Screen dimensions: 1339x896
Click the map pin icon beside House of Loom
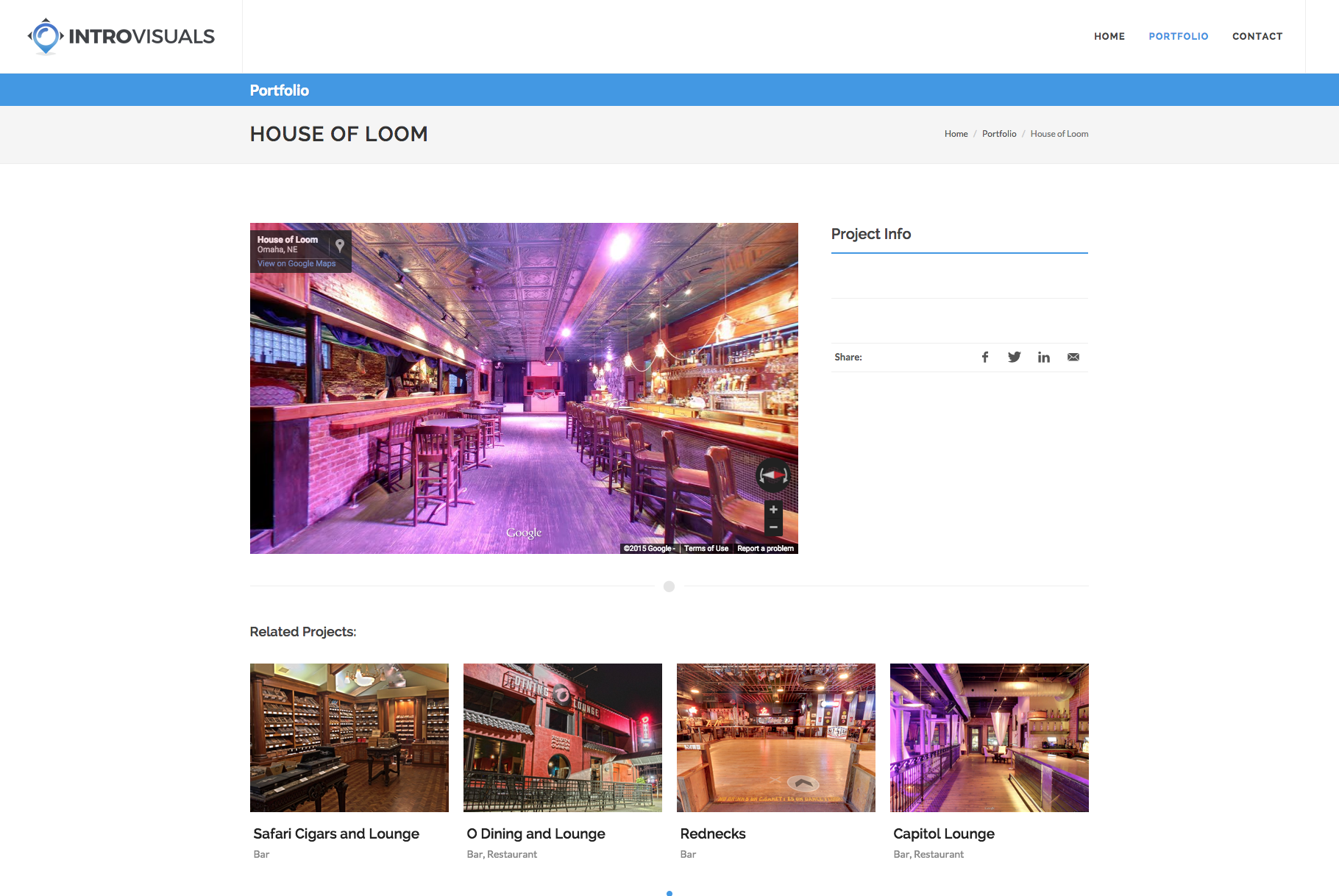(x=340, y=246)
